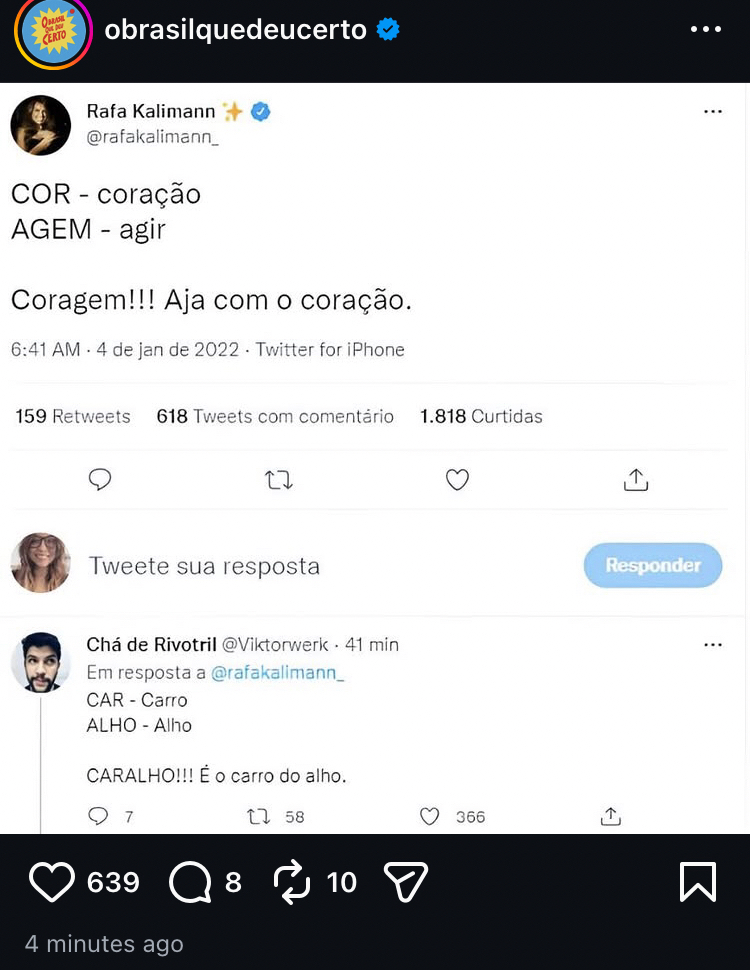The image size is (750, 970).
Task: Open the 159 Retweets list
Action: coord(73,416)
